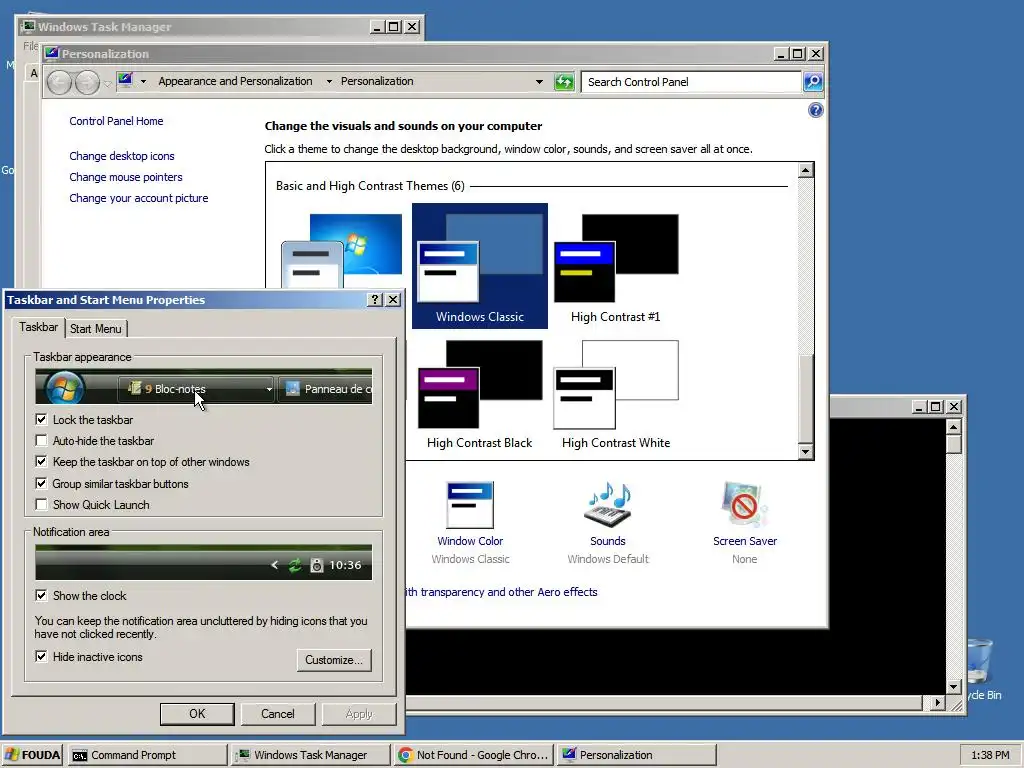Open the recent pages dropdown next to Forward
The height and width of the screenshot is (768, 1024).
click(x=107, y=84)
